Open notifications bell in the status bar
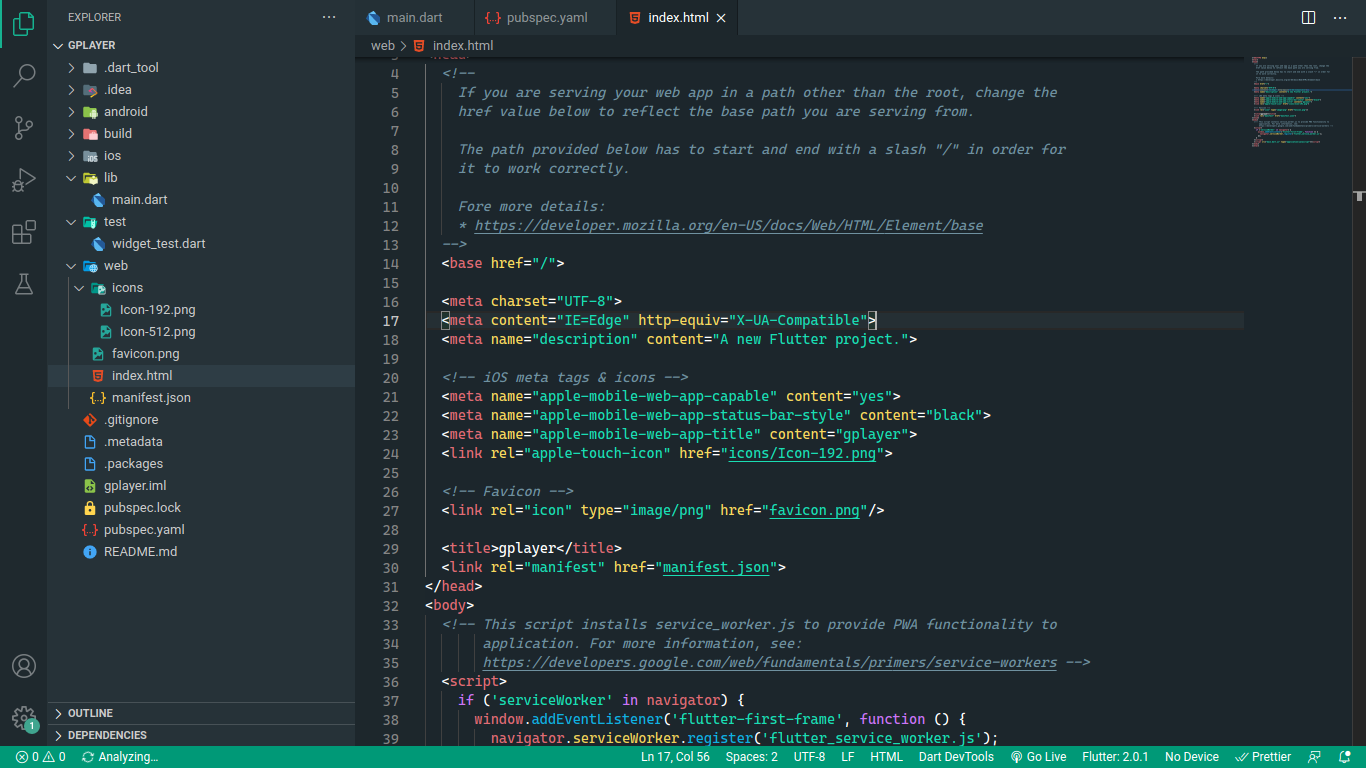Image resolution: width=1366 pixels, height=768 pixels. click(1344, 757)
